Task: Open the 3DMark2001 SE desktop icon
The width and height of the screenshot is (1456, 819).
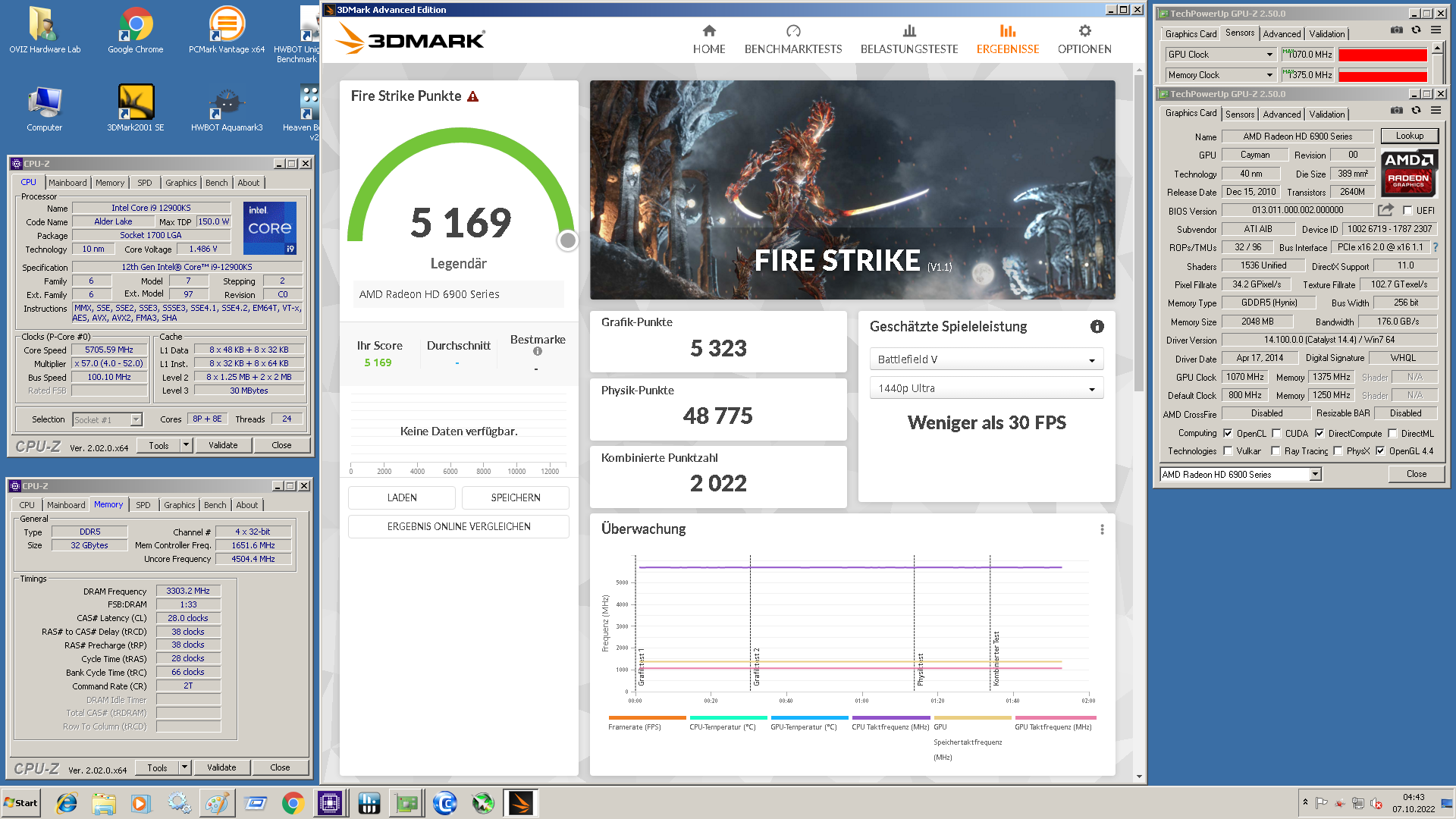Action: [136, 108]
